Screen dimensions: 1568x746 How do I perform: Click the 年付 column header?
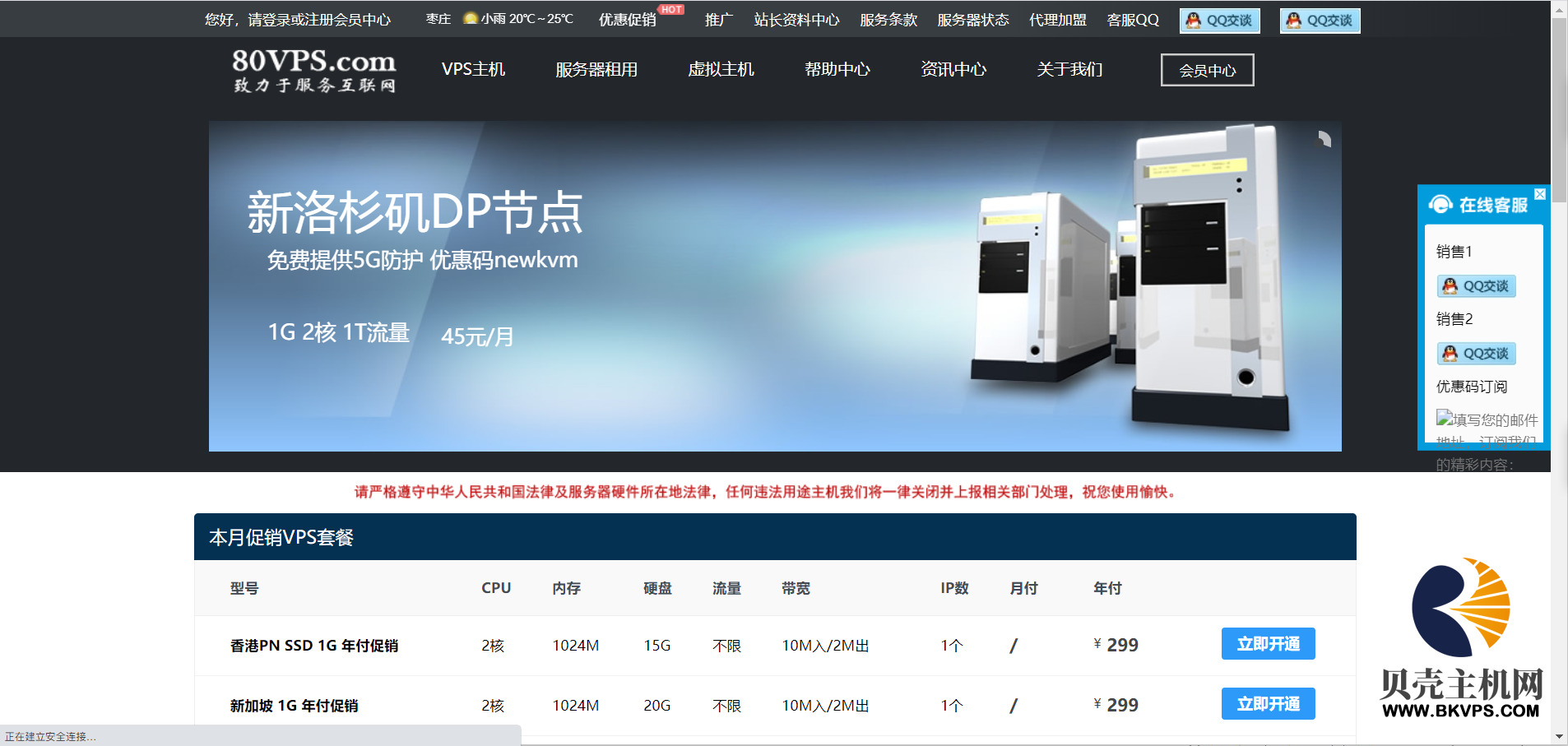(1107, 588)
